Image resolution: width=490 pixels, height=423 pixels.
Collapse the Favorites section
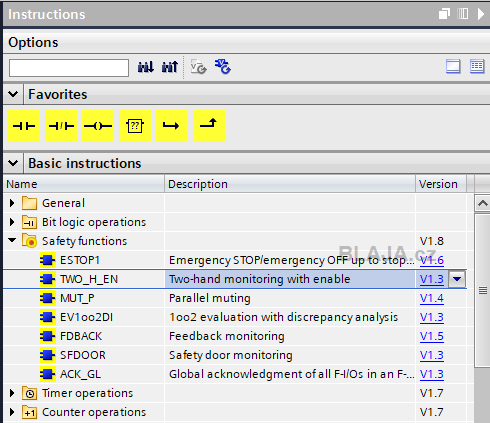pyautogui.click(x=13, y=94)
